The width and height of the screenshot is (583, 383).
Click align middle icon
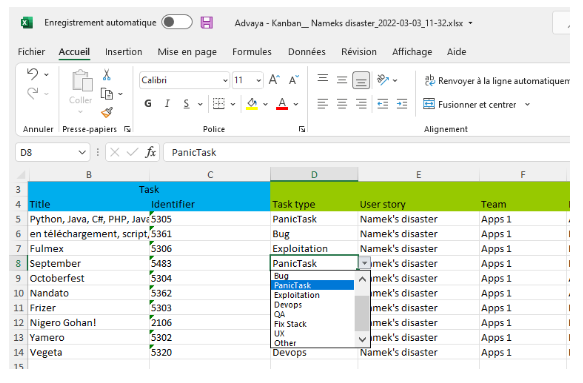click(342, 80)
